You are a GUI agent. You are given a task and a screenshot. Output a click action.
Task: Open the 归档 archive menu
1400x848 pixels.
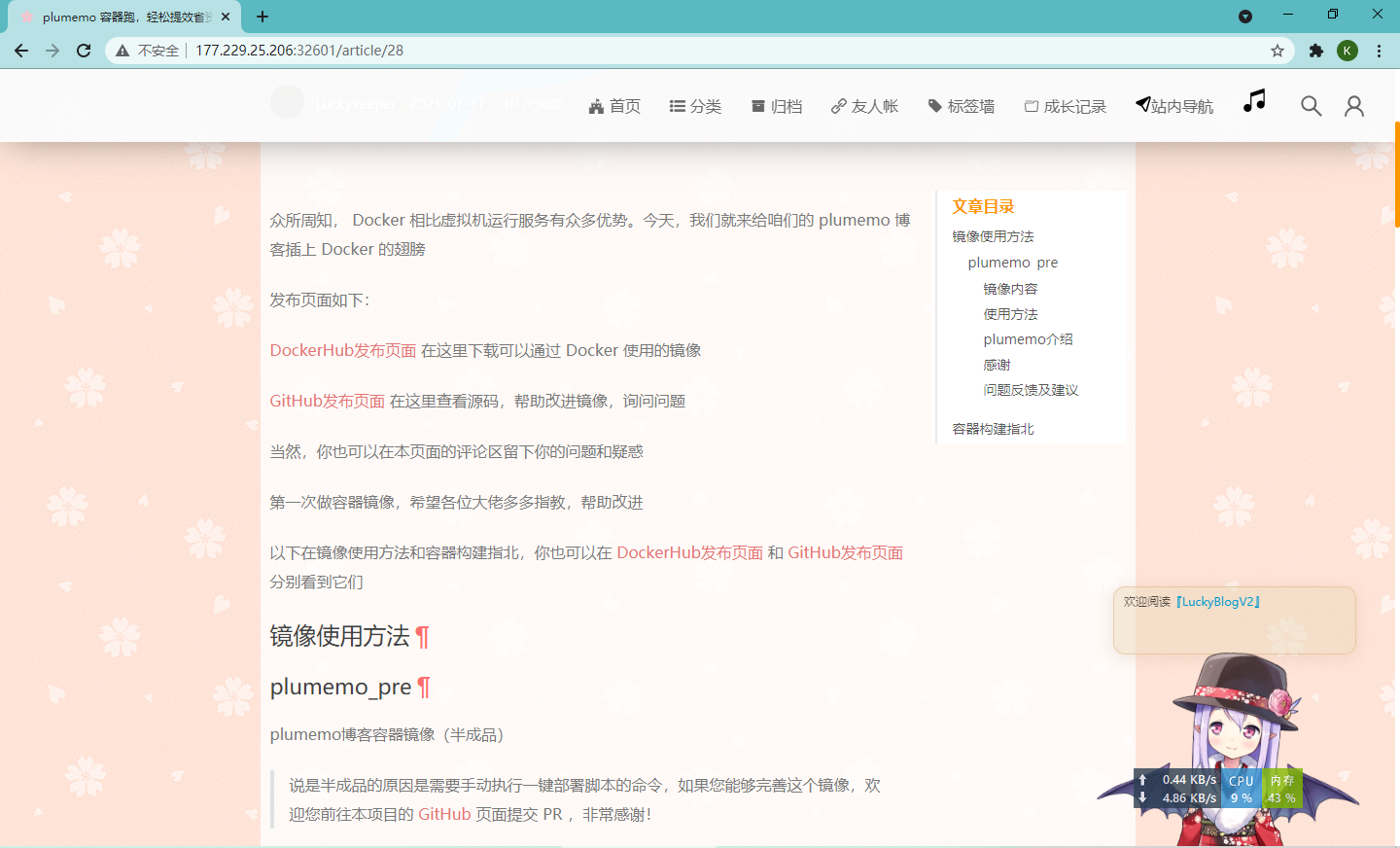tap(777, 106)
